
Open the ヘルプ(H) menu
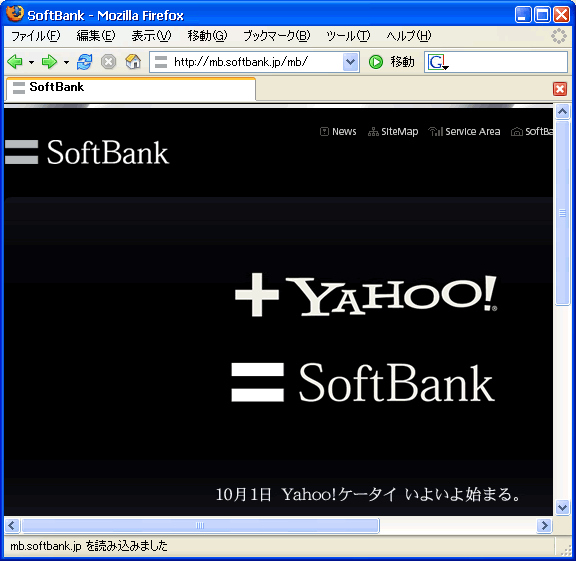coord(408,36)
